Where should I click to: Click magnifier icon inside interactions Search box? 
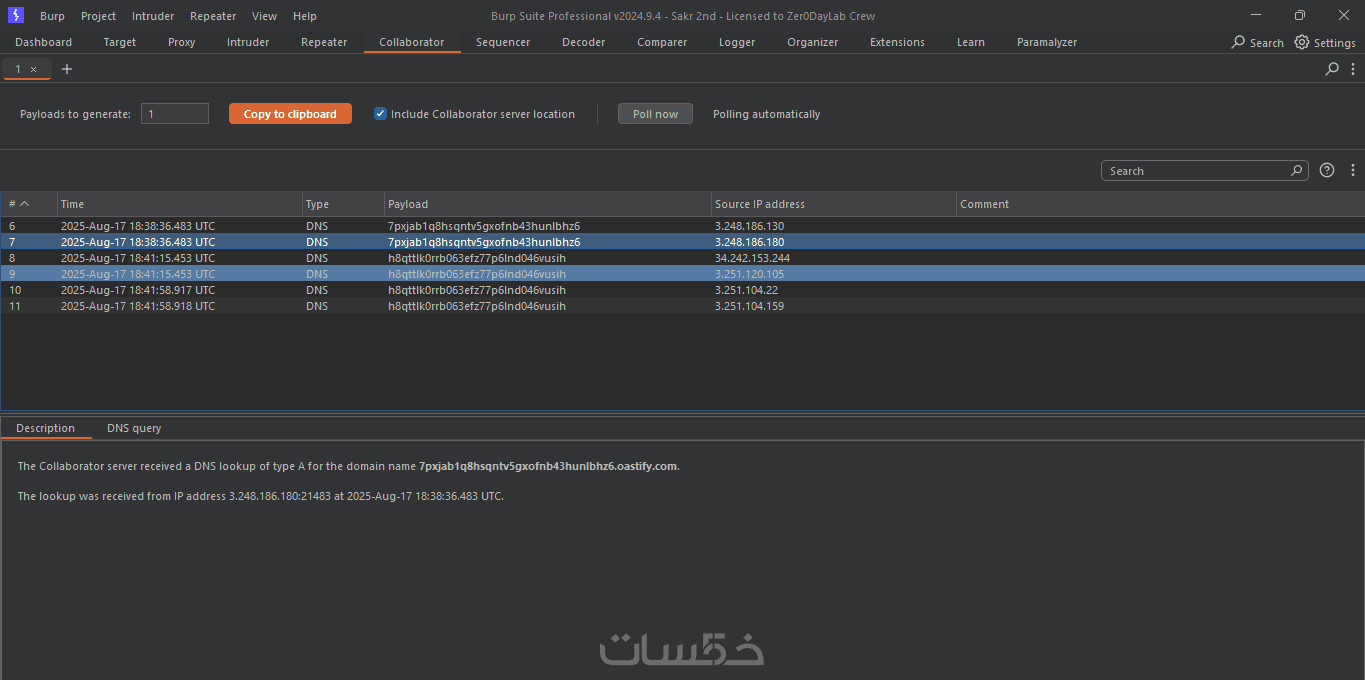click(1297, 170)
